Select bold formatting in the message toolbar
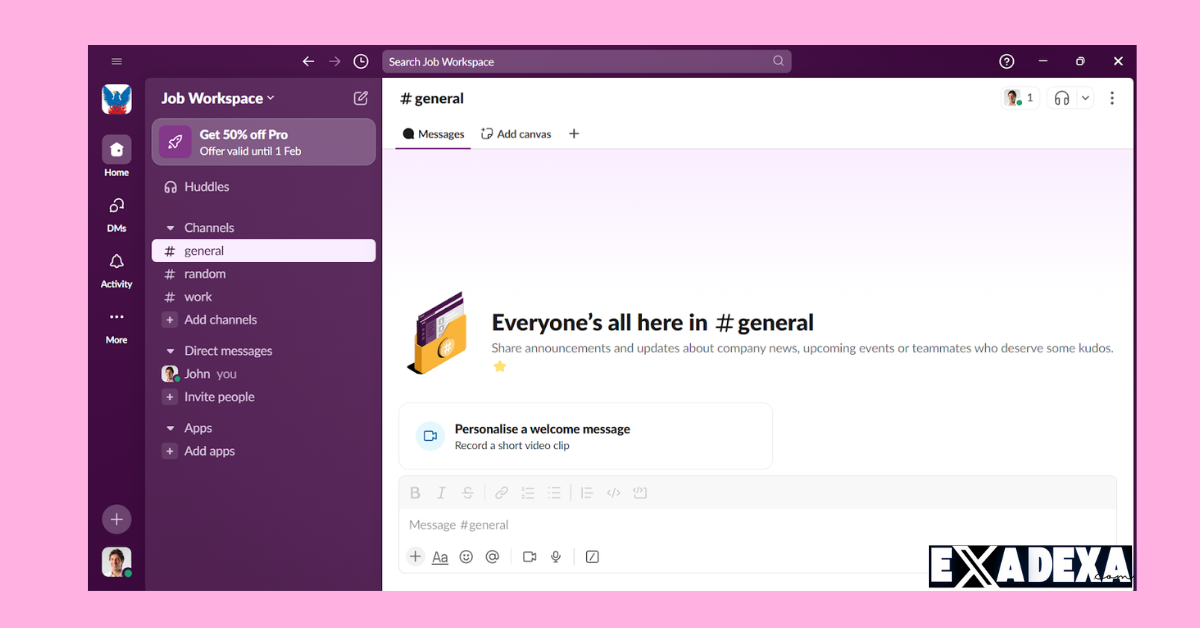 415,492
